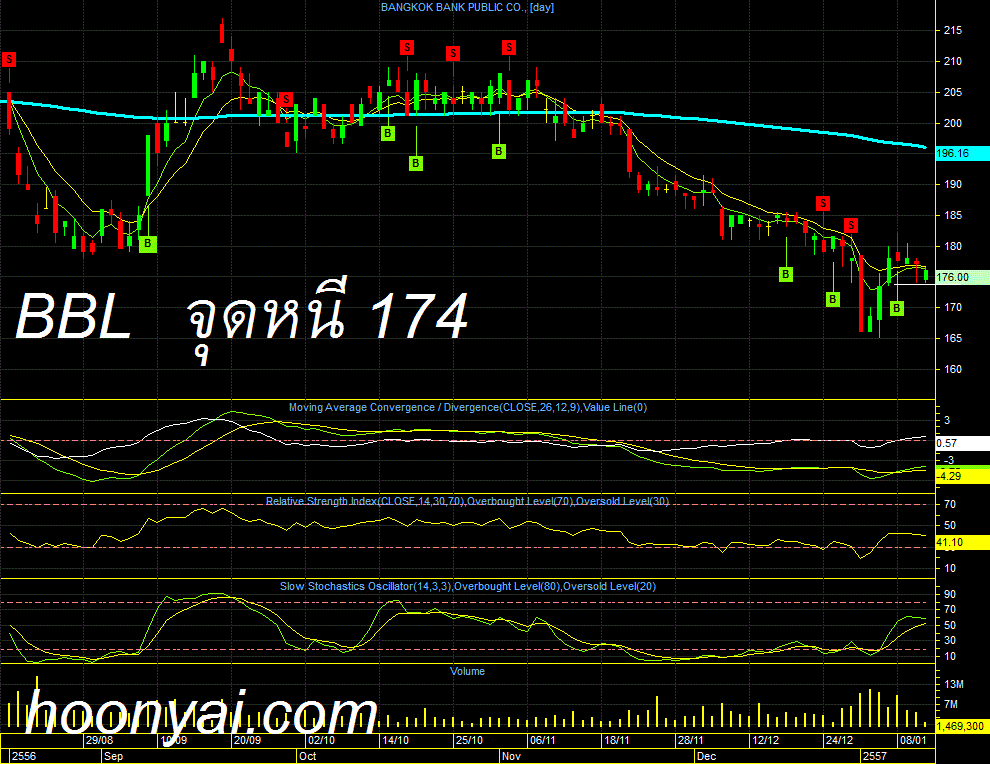Select the 20/09 date on the time axis
The height and width of the screenshot is (764, 990).
[x=247, y=740]
